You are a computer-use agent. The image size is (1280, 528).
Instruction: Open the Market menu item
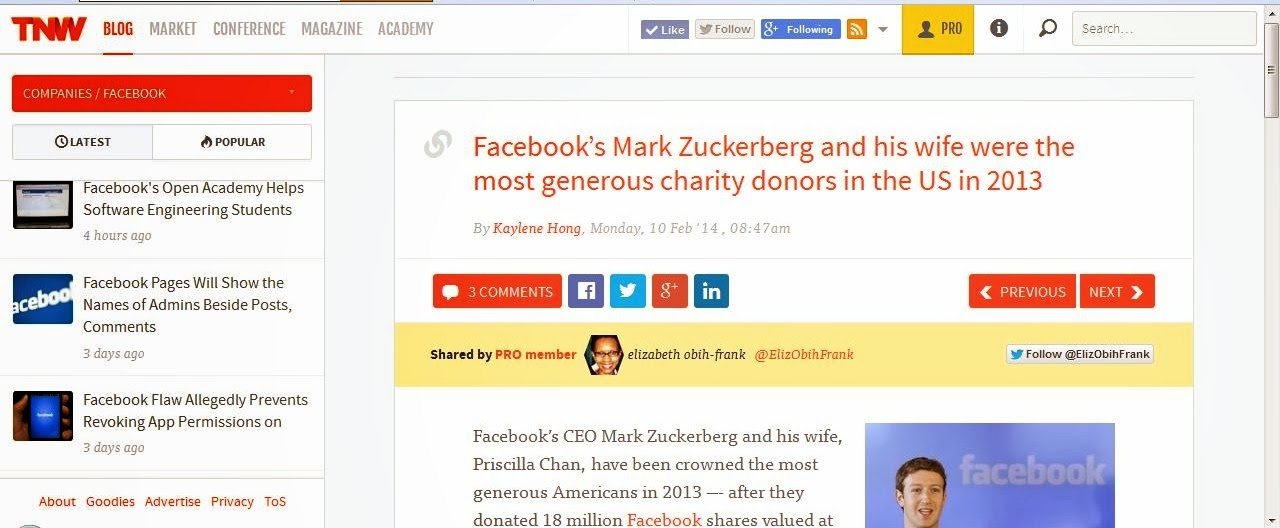click(173, 29)
